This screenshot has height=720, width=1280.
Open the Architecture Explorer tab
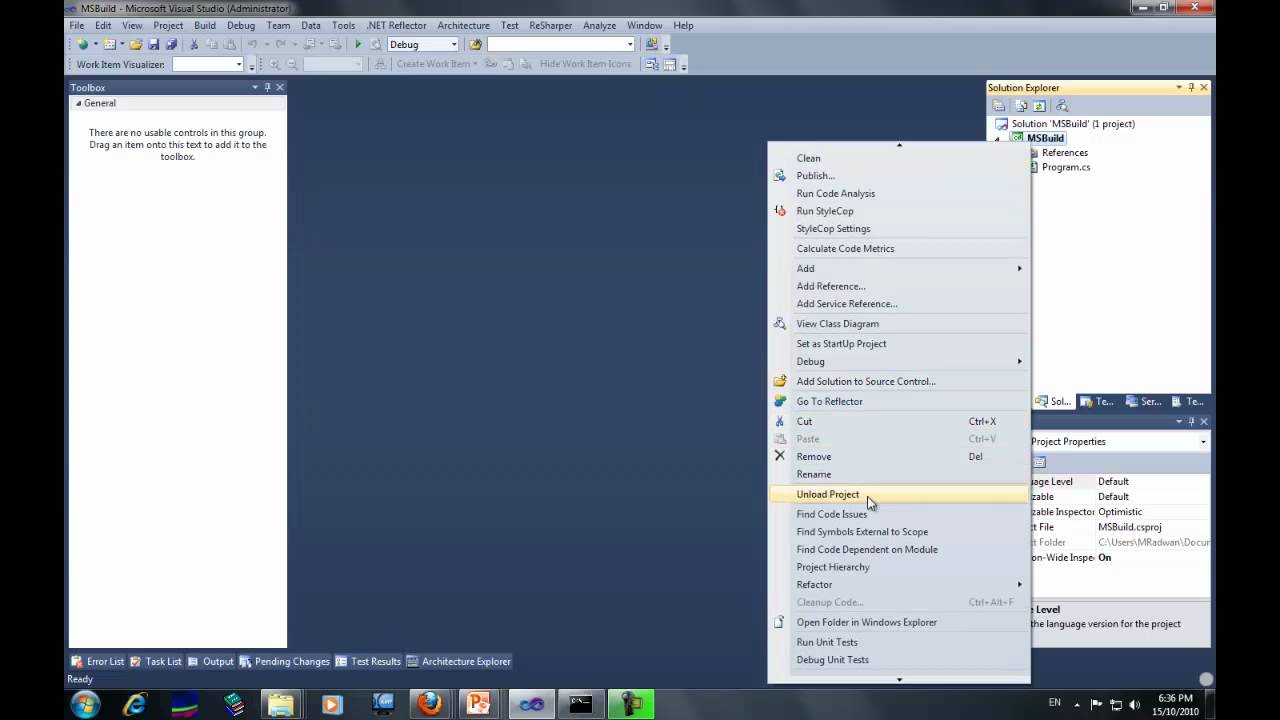pyautogui.click(x=458, y=661)
